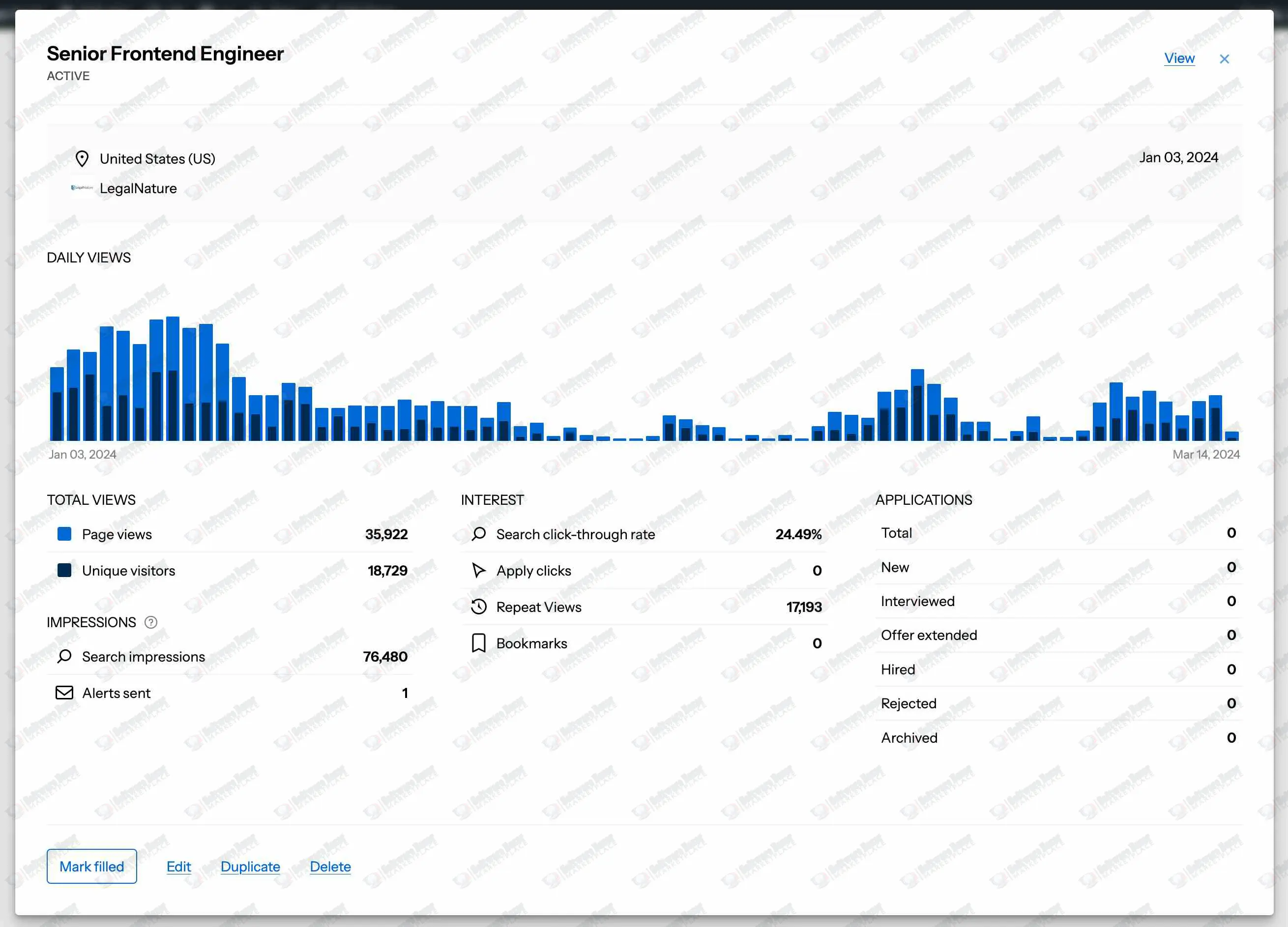Screen dimensions: 1288x927
Task: Click the Delete link
Action: (330, 866)
